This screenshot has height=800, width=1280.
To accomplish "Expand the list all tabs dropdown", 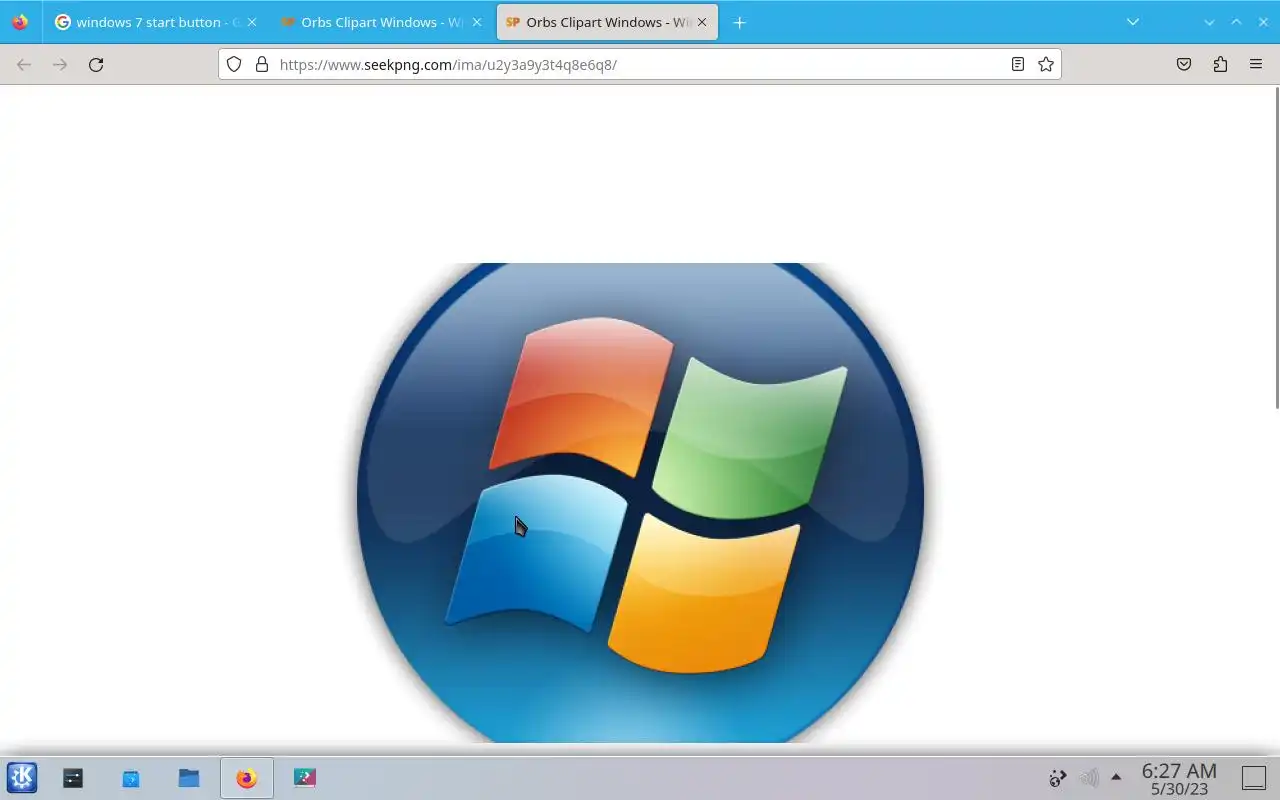I will click(1132, 22).
